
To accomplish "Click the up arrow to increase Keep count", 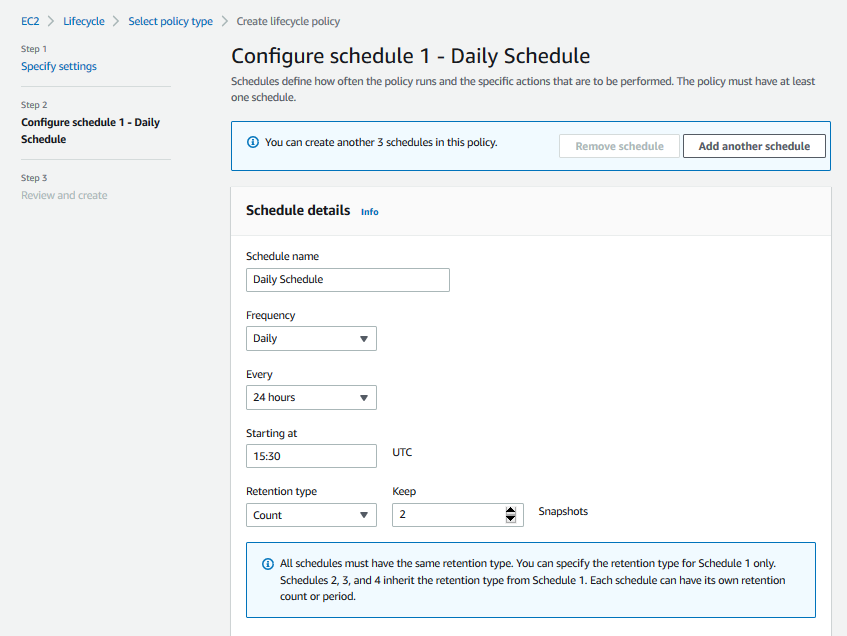I will tap(509, 510).
